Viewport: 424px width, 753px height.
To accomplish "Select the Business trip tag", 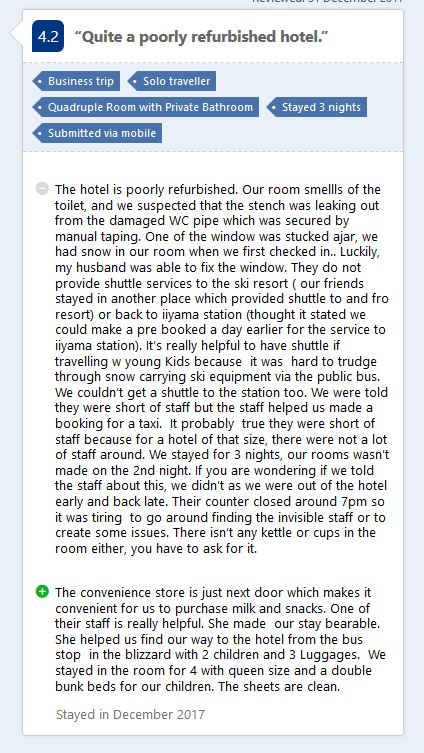I will pos(76,81).
